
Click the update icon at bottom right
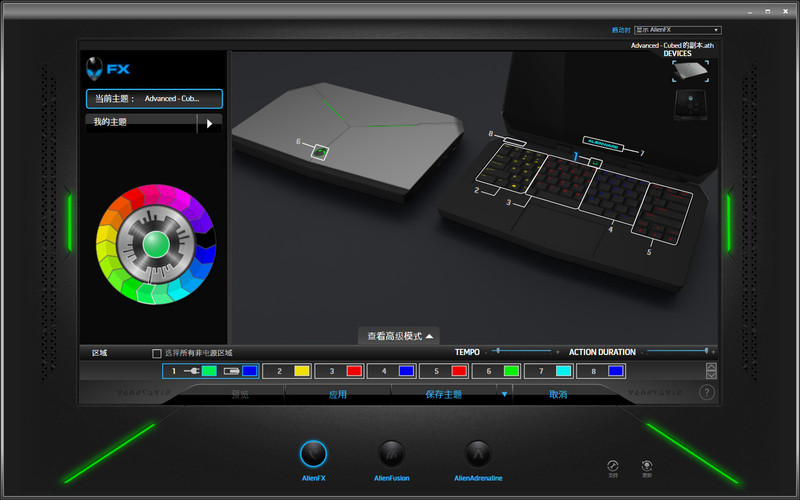point(647,466)
